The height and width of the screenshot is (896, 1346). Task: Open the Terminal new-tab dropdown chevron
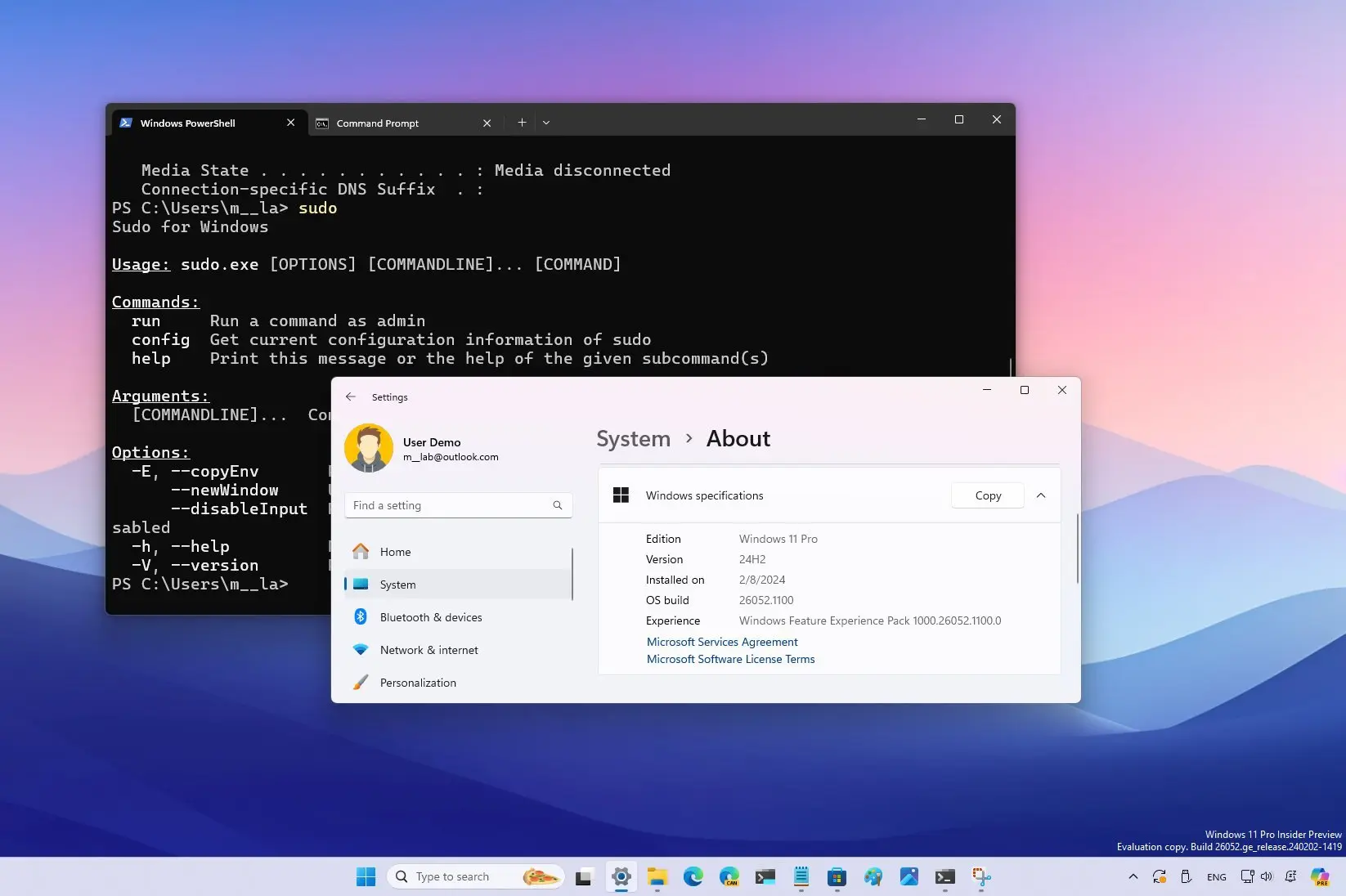[546, 122]
